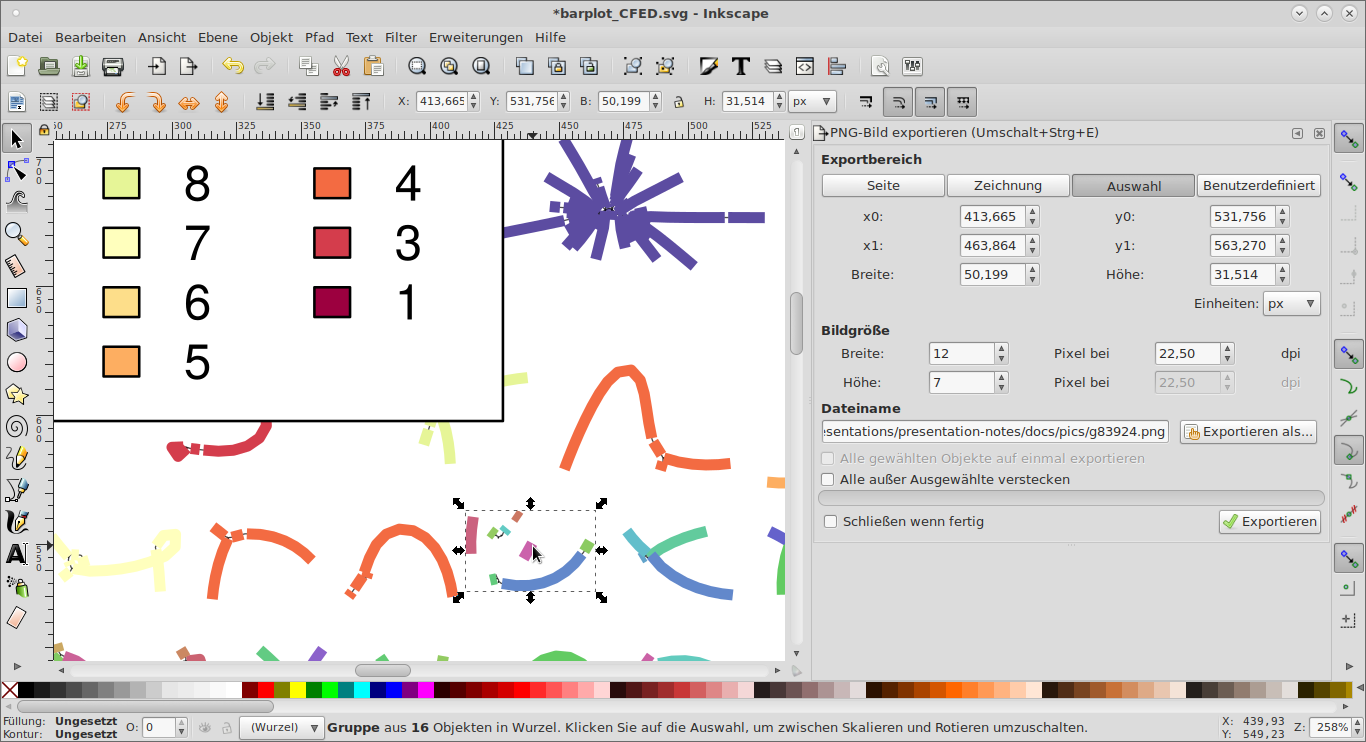
Task: Rotate selection 90° counter-clockwise
Action: click(125, 102)
